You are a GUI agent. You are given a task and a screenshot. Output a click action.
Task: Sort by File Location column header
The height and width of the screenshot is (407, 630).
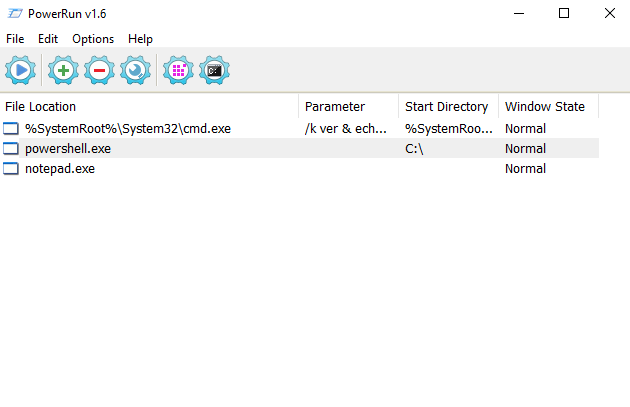click(150, 107)
